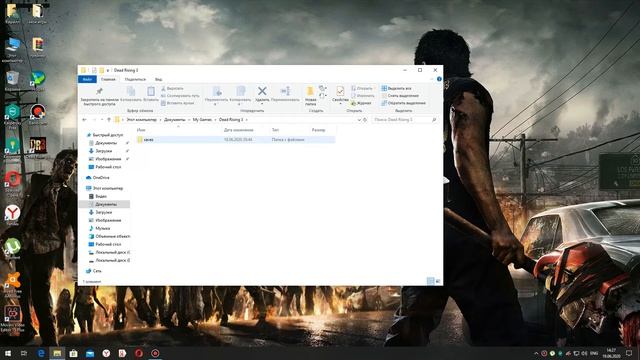The width and height of the screenshot is (640, 360).
Task: Refresh the folder with the refresh icon
Action: tap(365, 120)
